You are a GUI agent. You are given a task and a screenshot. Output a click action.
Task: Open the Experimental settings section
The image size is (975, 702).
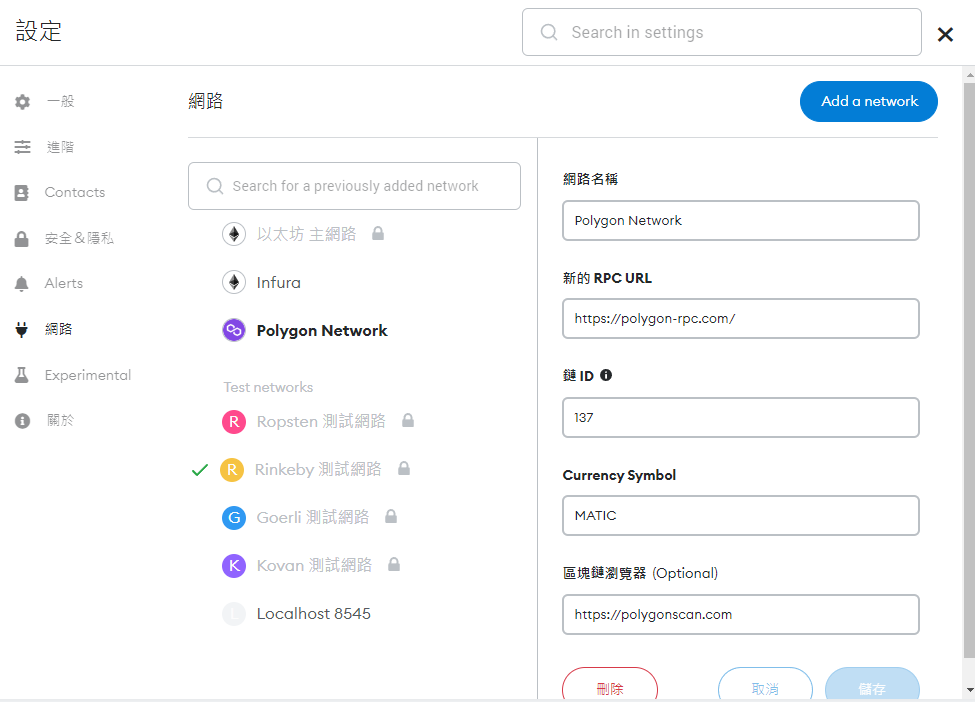87,376
